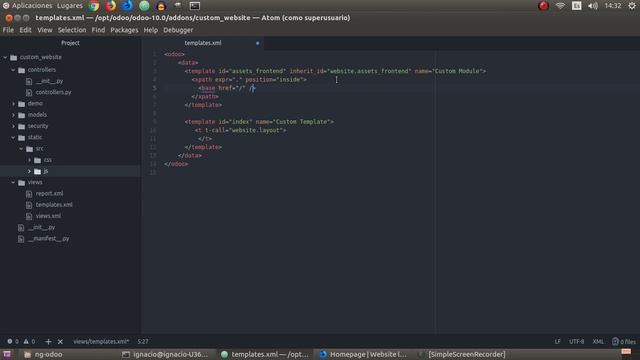Open __init__.py under controllers
The image size is (640, 360).
click(x=49, y=81)
